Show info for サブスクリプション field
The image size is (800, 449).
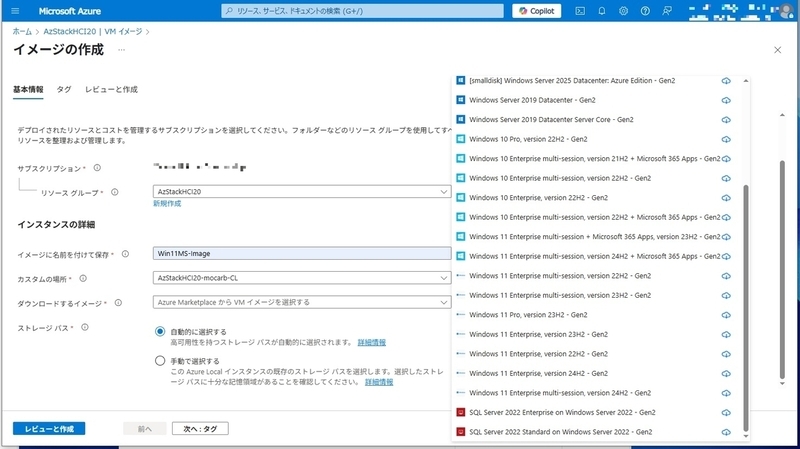click(97, 168)
